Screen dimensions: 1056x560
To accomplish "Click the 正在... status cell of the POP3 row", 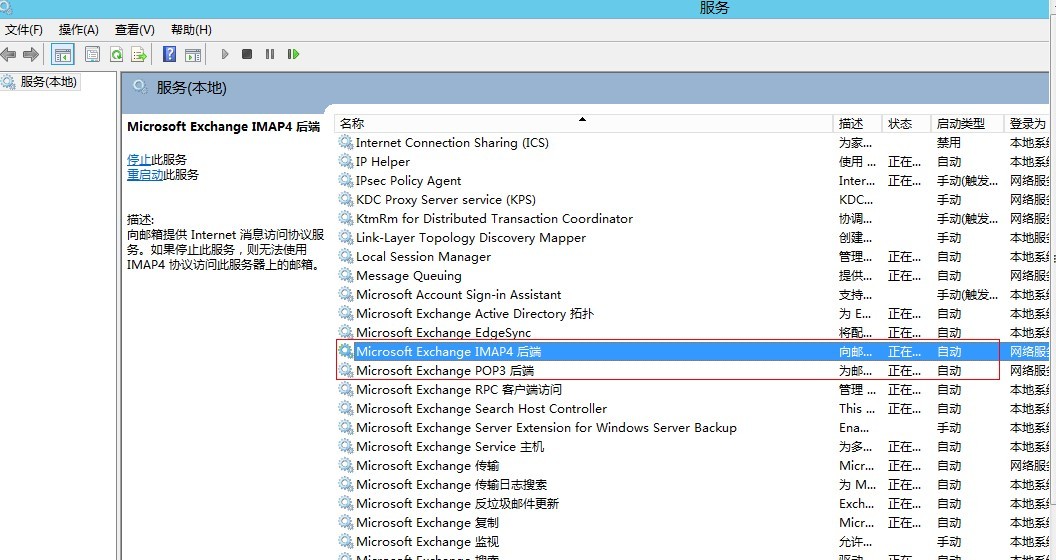I will pyautogui.click(x=904, y=370).
